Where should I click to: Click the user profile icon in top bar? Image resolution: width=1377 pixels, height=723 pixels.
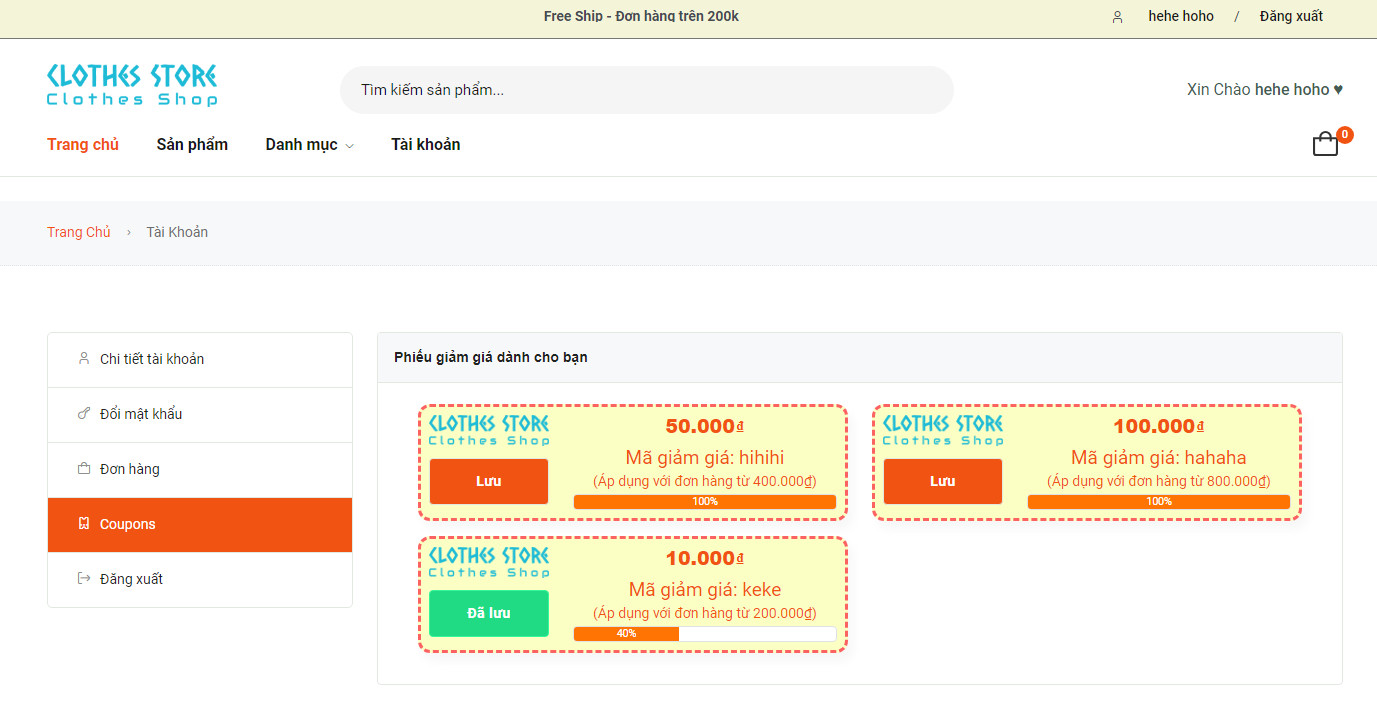click(x=1117, y=17)
